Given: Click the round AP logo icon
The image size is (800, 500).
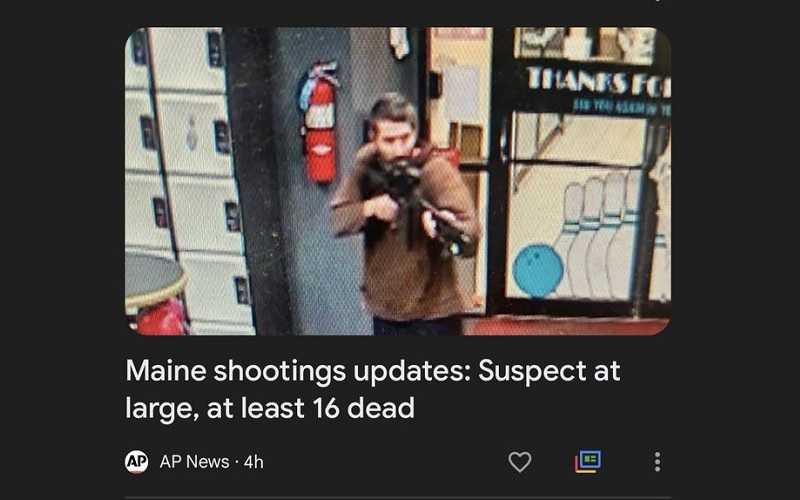Looking at the screenshot, I should coord(137,462).
